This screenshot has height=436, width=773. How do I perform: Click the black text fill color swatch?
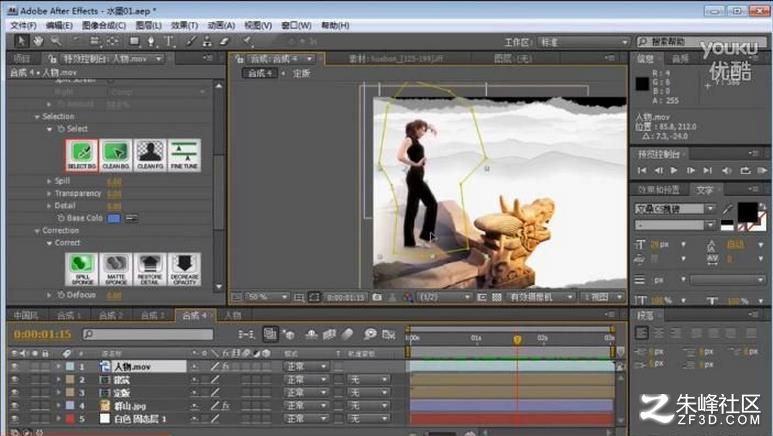coord(747,212)
